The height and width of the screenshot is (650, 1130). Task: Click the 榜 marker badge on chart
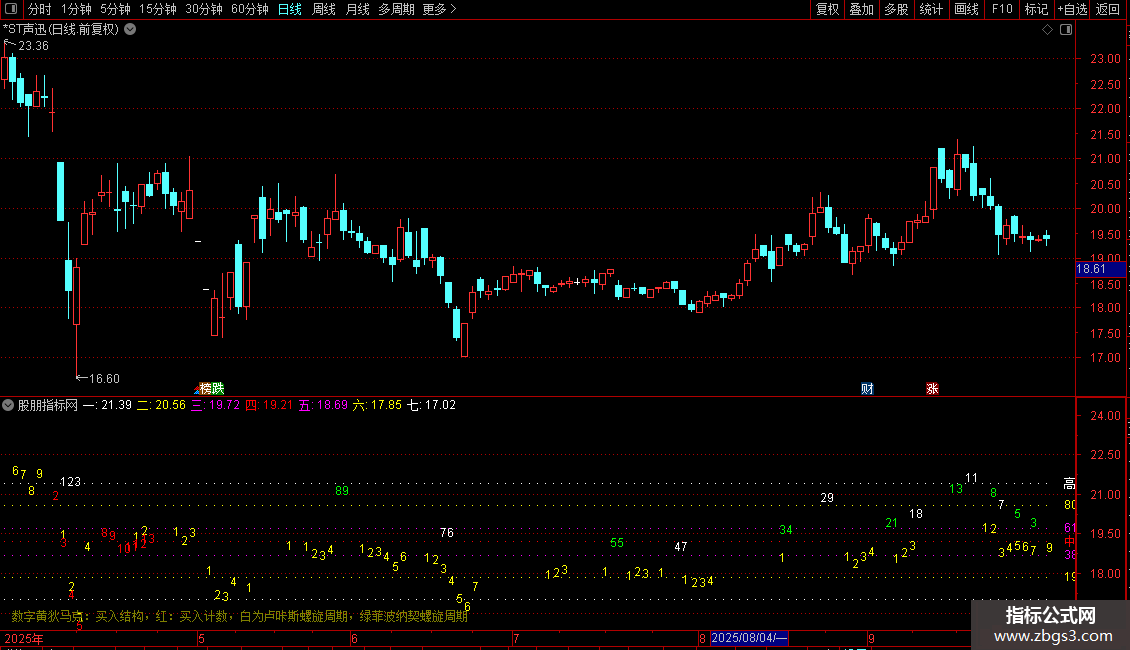(205, 388)
